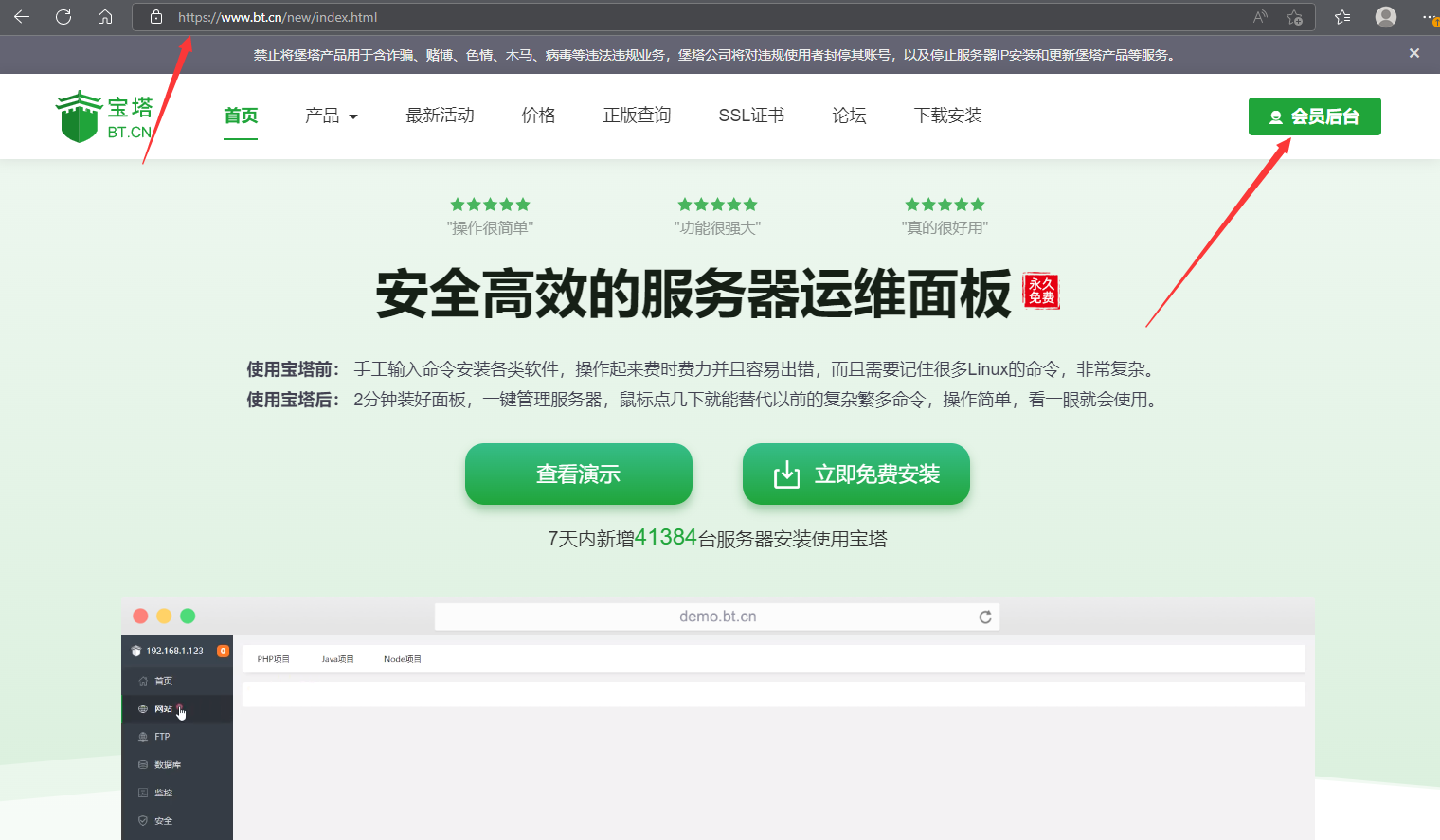The width and height of the screenshot is (1440, 840).
Task: Switch to the Node项目 tab in demo
Action: tap(403, 659)
